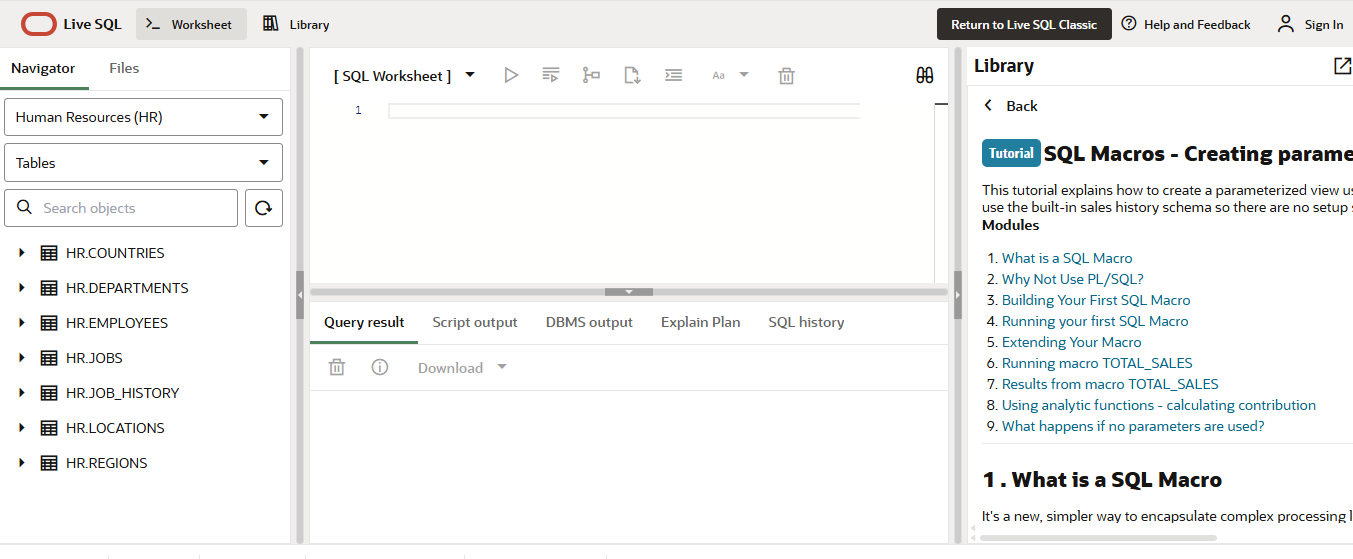
Task: Switch to the Files tab
Action: point(124,68)
